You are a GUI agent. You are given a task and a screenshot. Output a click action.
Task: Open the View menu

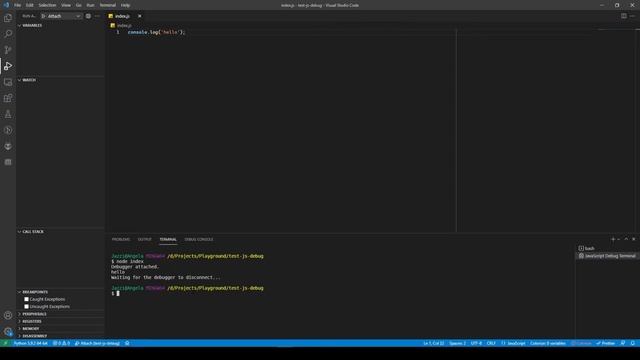66,5
